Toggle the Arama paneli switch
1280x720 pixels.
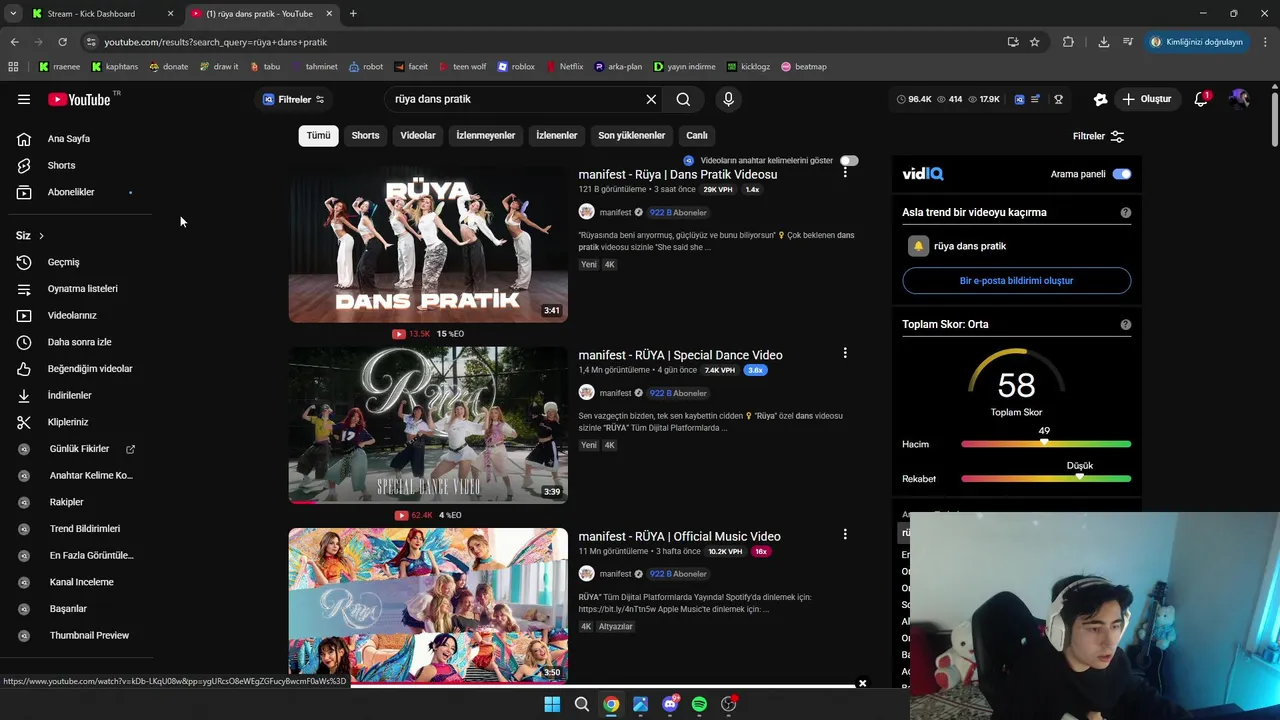point(1122,174)
